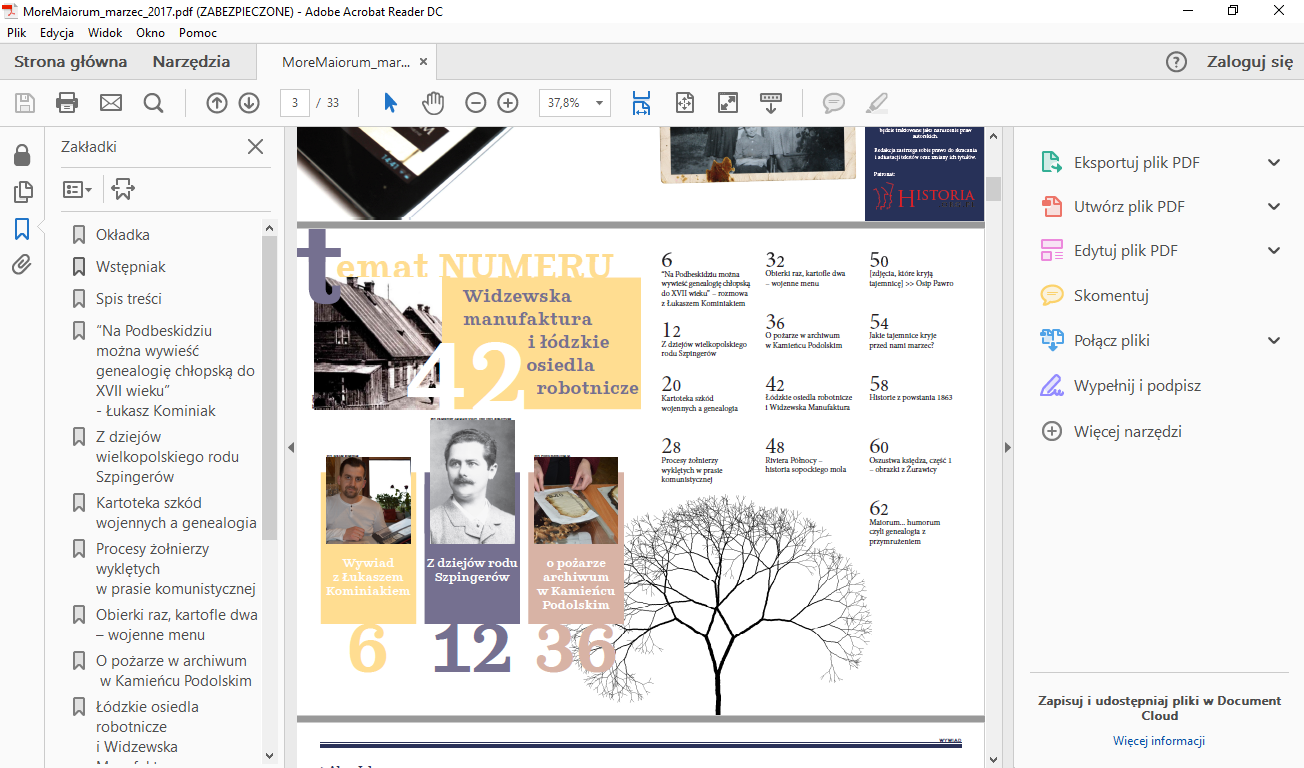Open the Widok menu
This screenshot has width=1304, height=768.
coord(105,33)
